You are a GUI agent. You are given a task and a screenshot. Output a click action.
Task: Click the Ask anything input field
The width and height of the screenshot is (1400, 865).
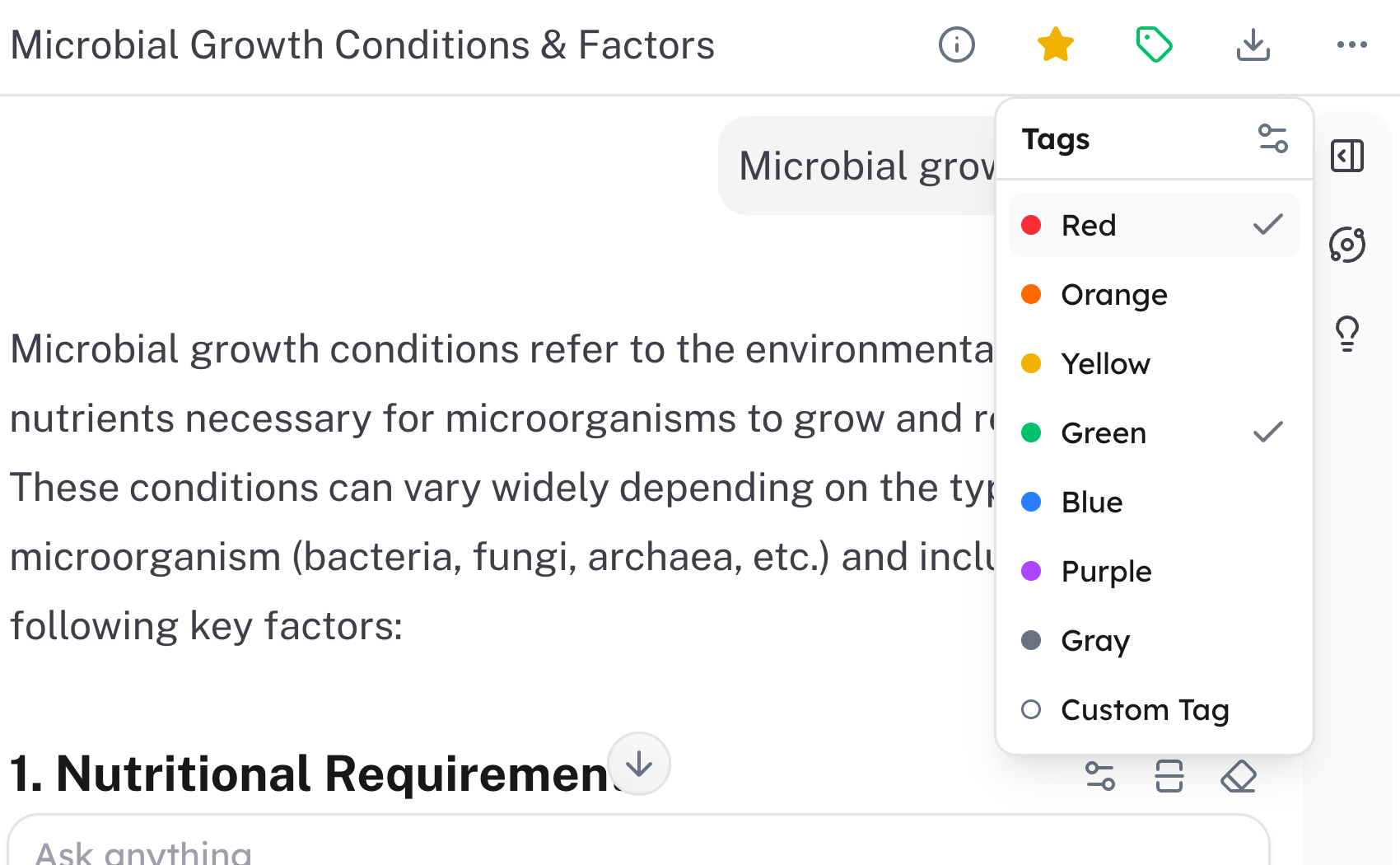[576, 850]
